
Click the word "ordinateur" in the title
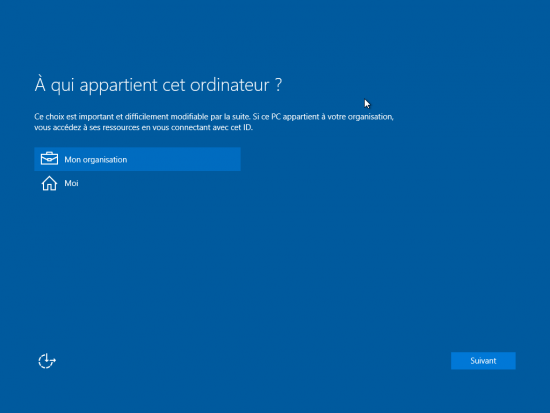point(229,85)
